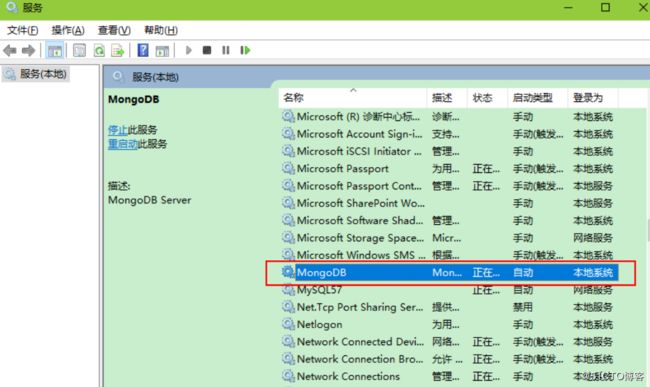Select Net.Tcp Port Sharing Ser... service
This screenshot has width=650, height=387.
pyautogui.click(x=450, y=307)
